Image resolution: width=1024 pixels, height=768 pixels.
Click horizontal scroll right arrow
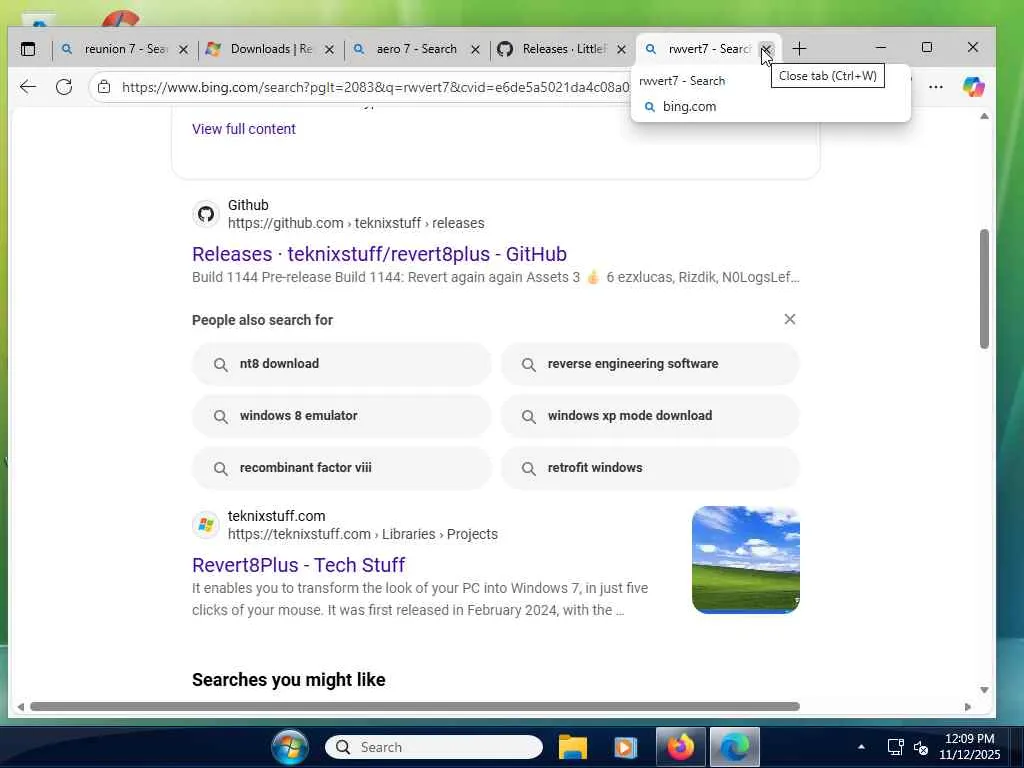968,707
